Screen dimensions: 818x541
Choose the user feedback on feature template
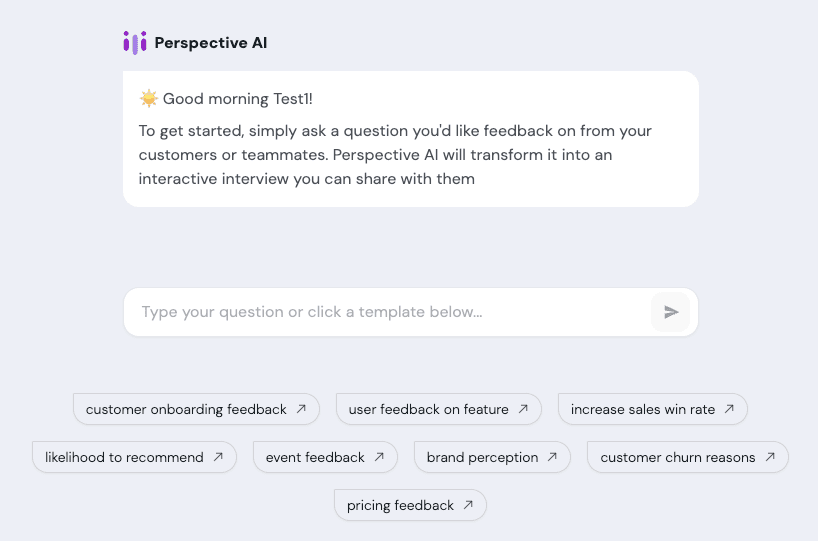[428, 409]
